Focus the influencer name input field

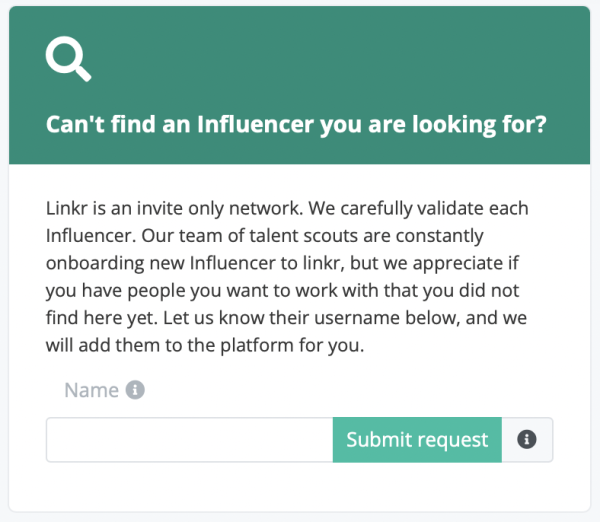tap(189, 439)
